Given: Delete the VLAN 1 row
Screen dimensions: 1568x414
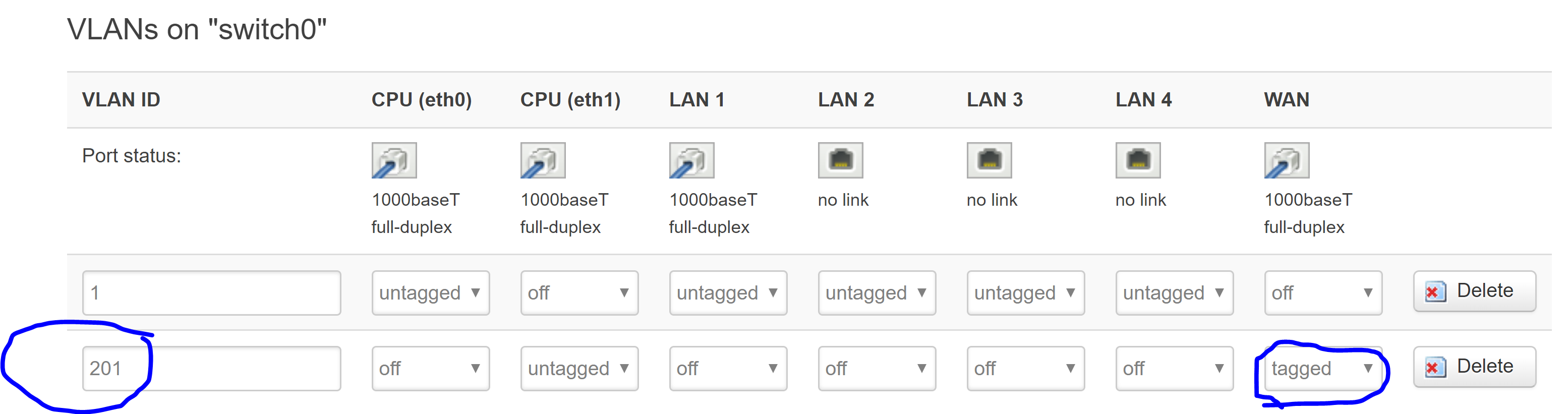Looking at the screenshot, I should 1474,291.
